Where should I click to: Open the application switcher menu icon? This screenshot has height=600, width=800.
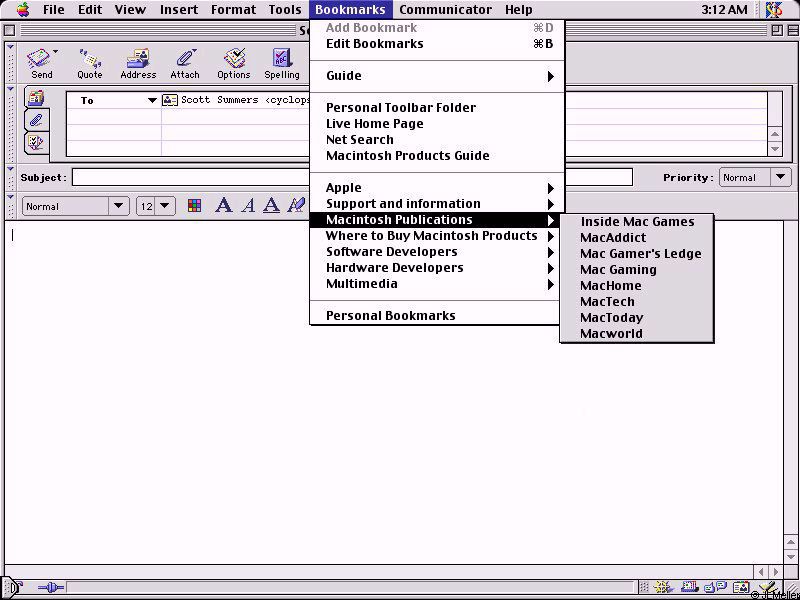(x=773, y=9)
